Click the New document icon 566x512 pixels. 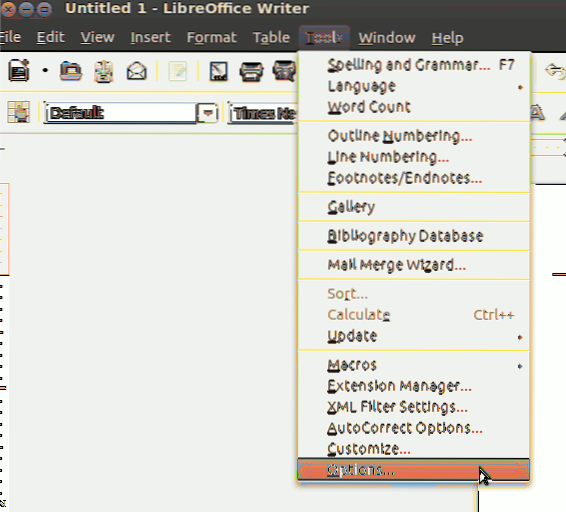click(x=19, y=70)
